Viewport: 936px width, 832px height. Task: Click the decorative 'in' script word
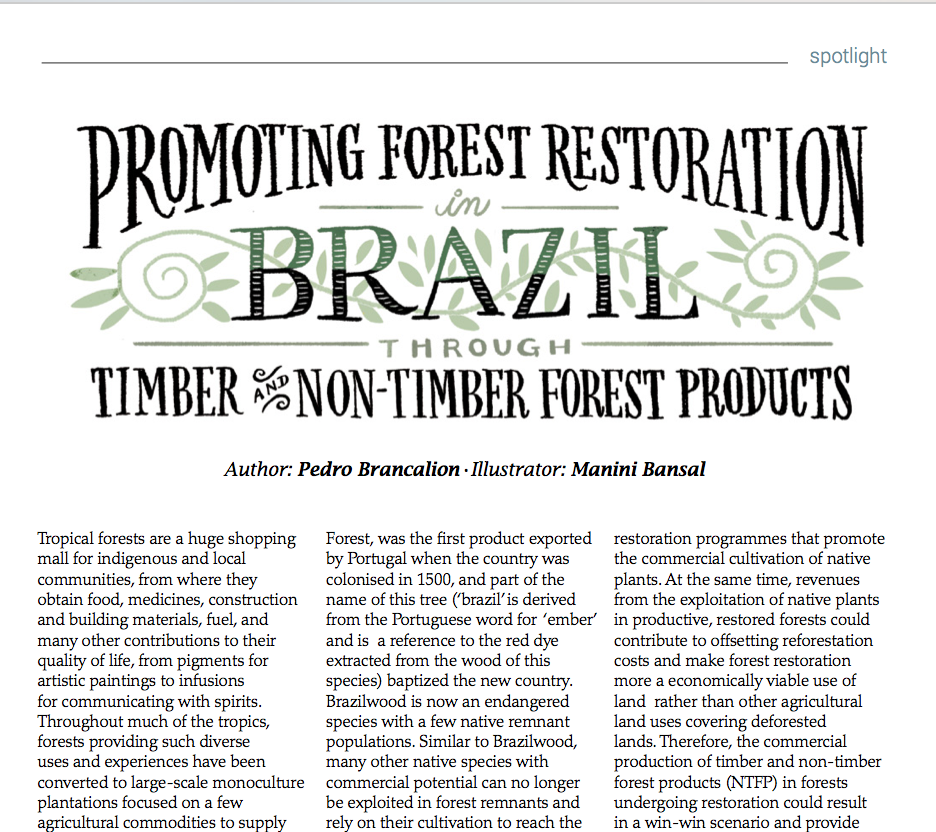(462, 204)
